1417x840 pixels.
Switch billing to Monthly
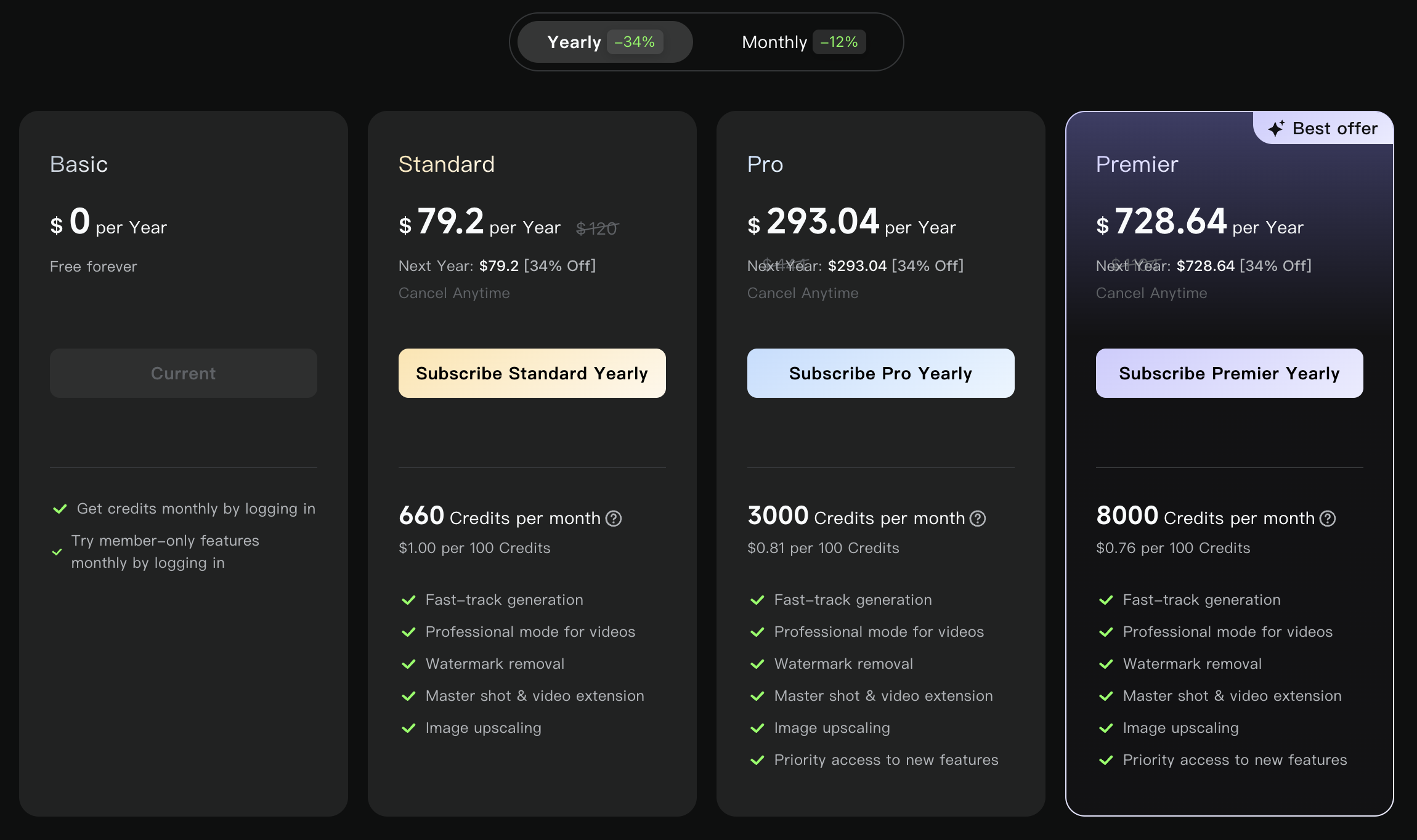(x=774, y=42)
